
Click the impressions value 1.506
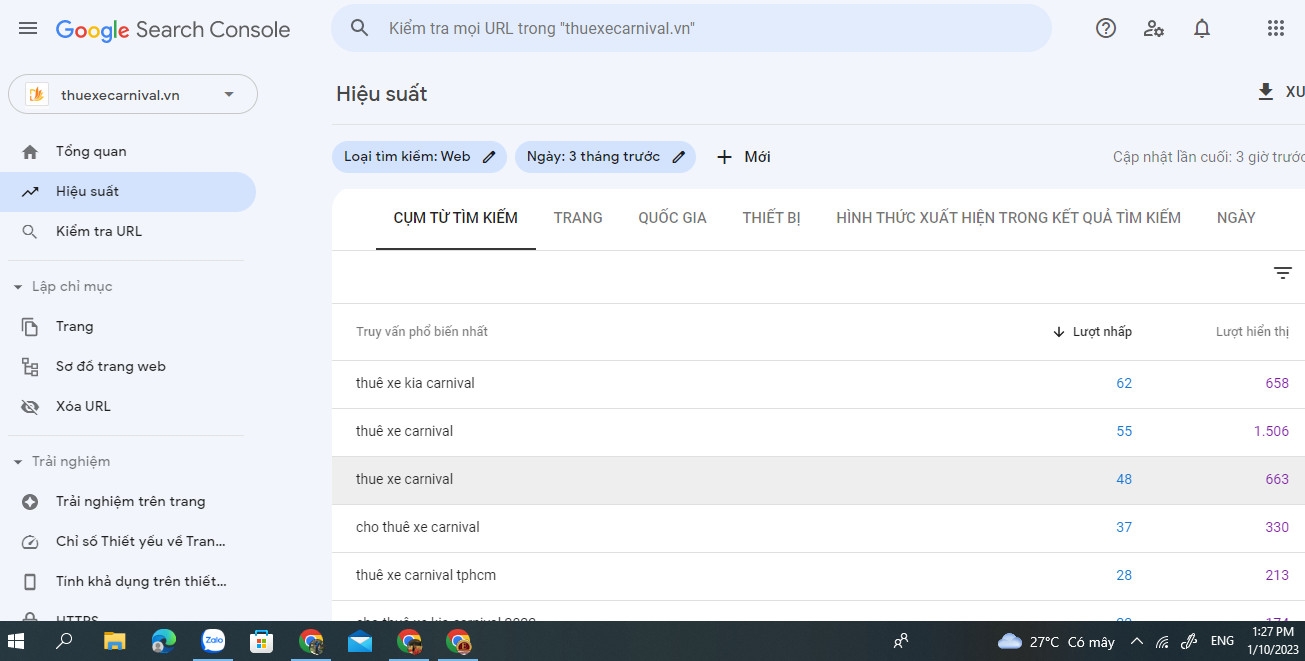(x=1271, y=432)
